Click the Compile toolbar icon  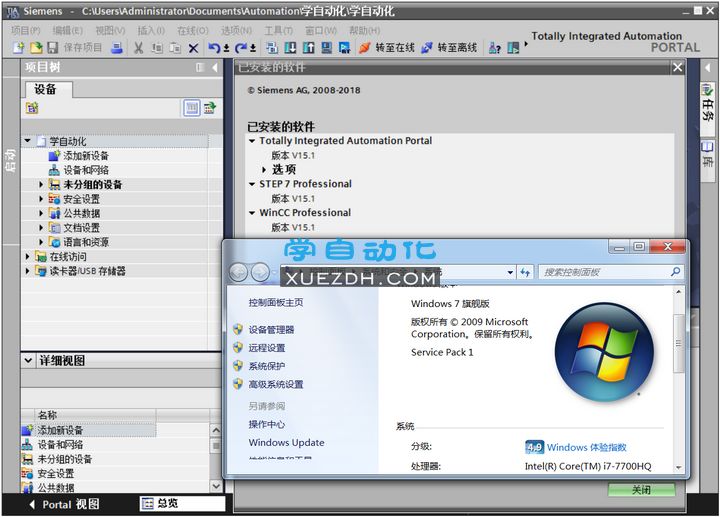(272, 47)
